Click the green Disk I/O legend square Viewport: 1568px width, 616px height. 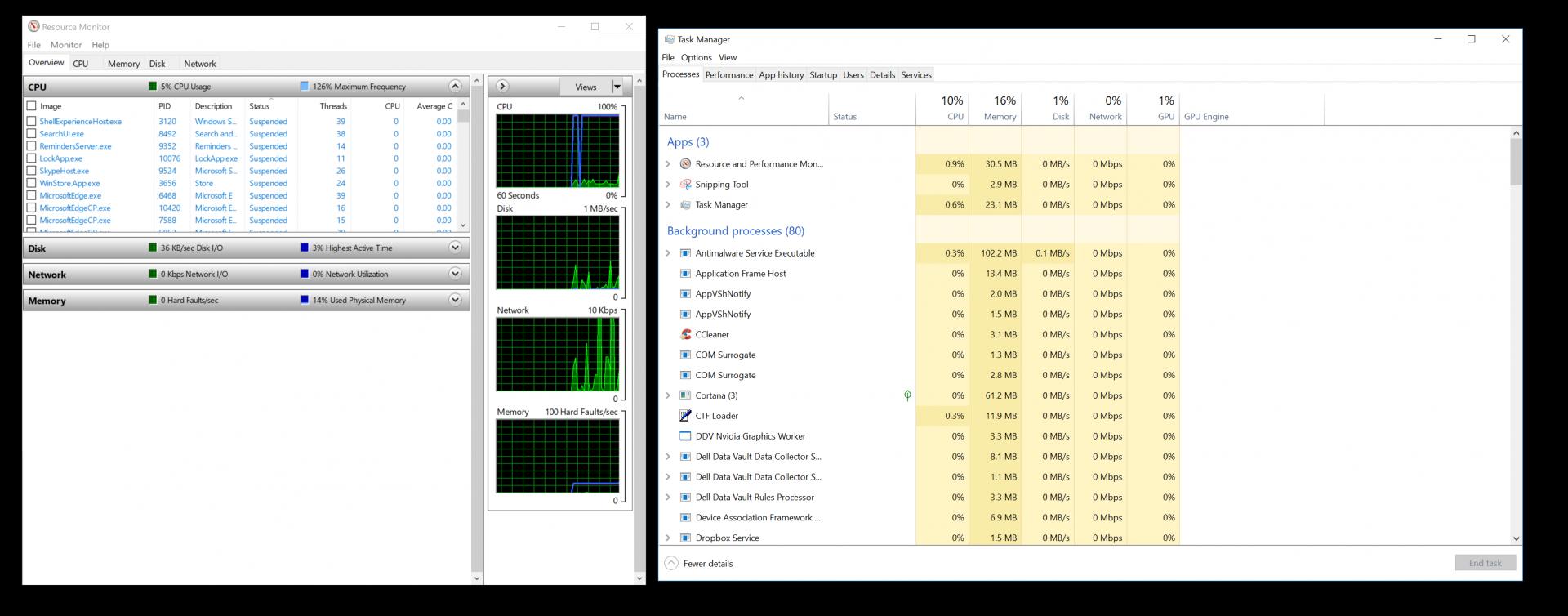tap(153, 248)
